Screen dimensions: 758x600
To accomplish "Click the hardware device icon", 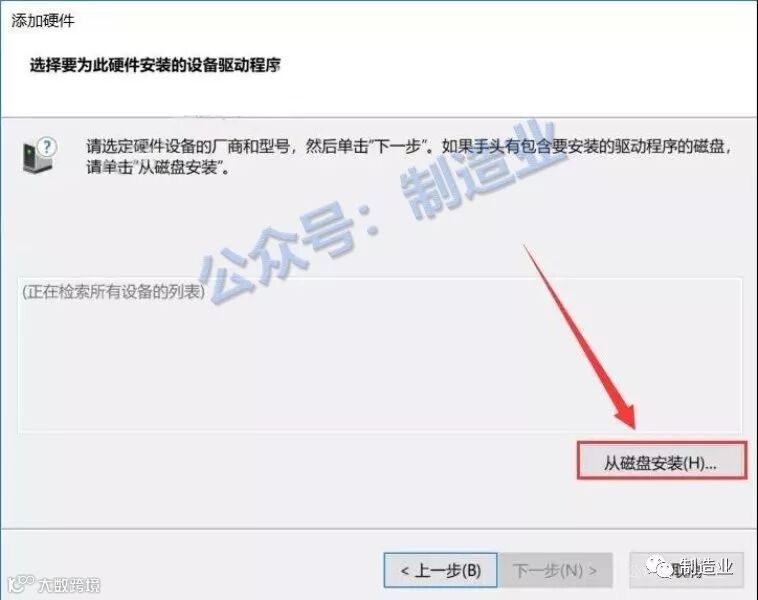I will click(x=37, y=158).
